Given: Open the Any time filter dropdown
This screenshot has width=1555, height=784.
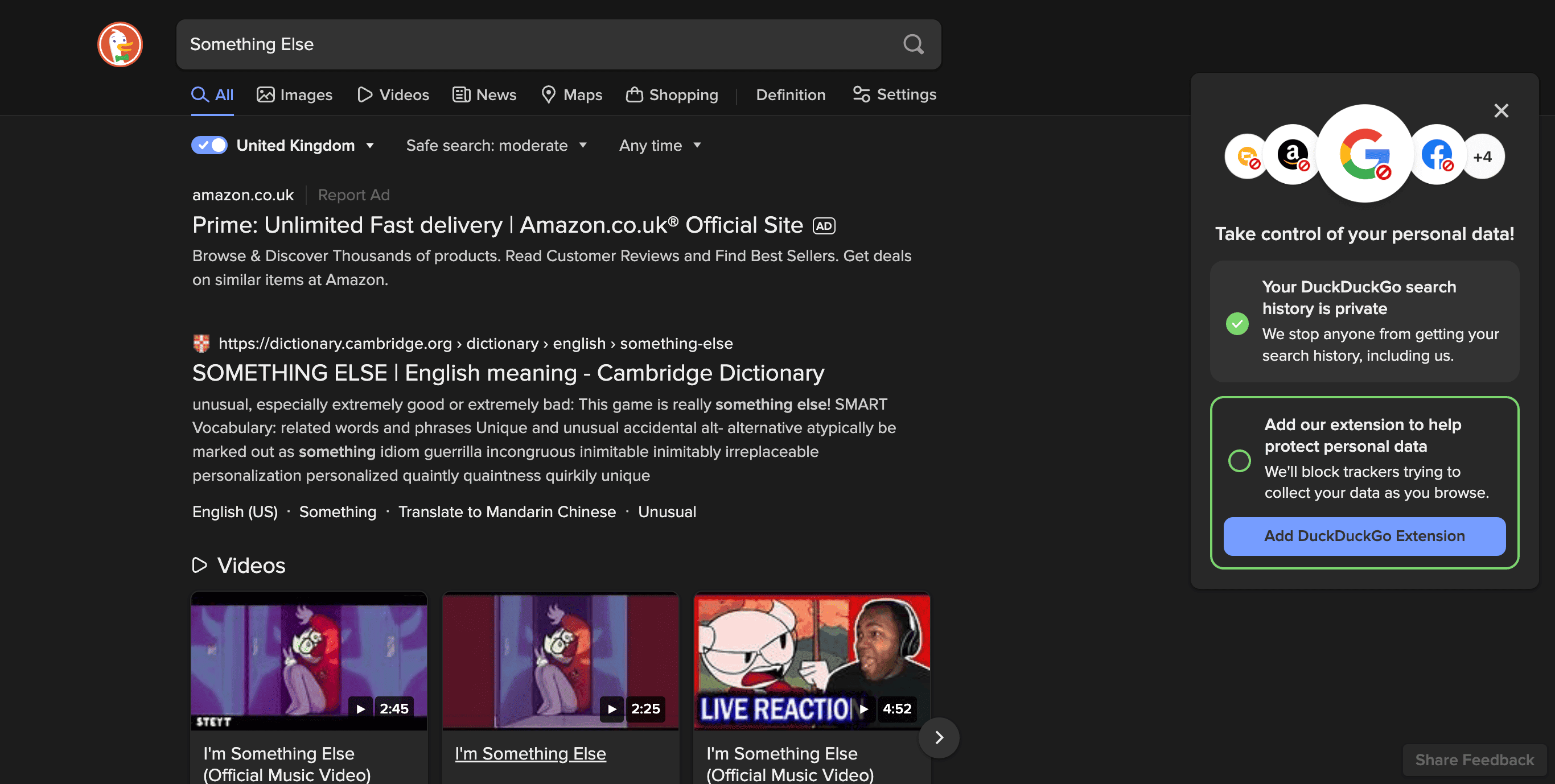Looking at the screenshot, I should (x=660, y=146).
